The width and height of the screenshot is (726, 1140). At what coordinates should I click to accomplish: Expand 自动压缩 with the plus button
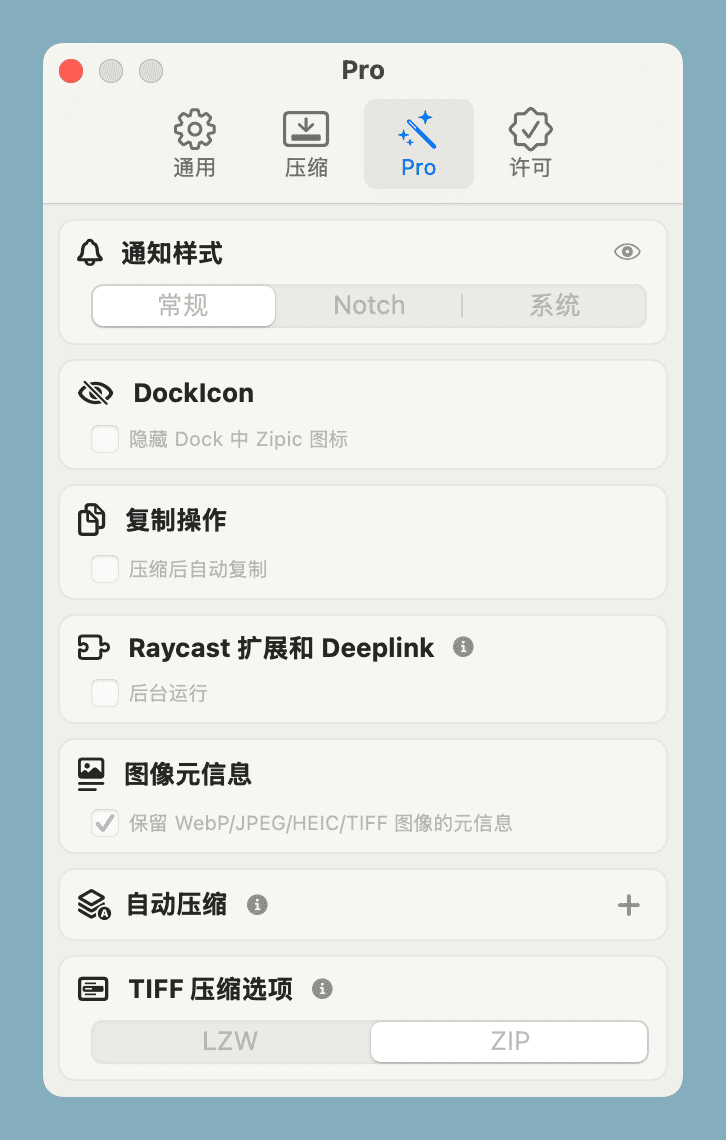(x=629, y=905)
